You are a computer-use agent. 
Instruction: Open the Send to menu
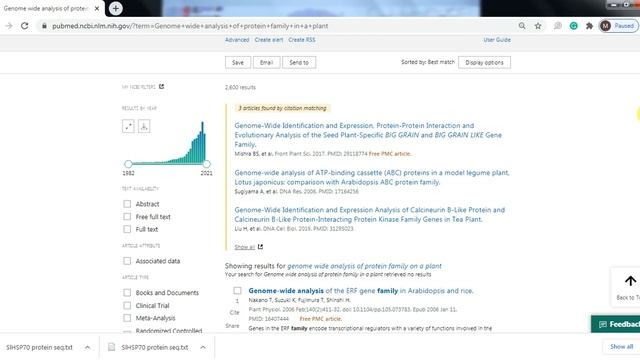(299, 62)
